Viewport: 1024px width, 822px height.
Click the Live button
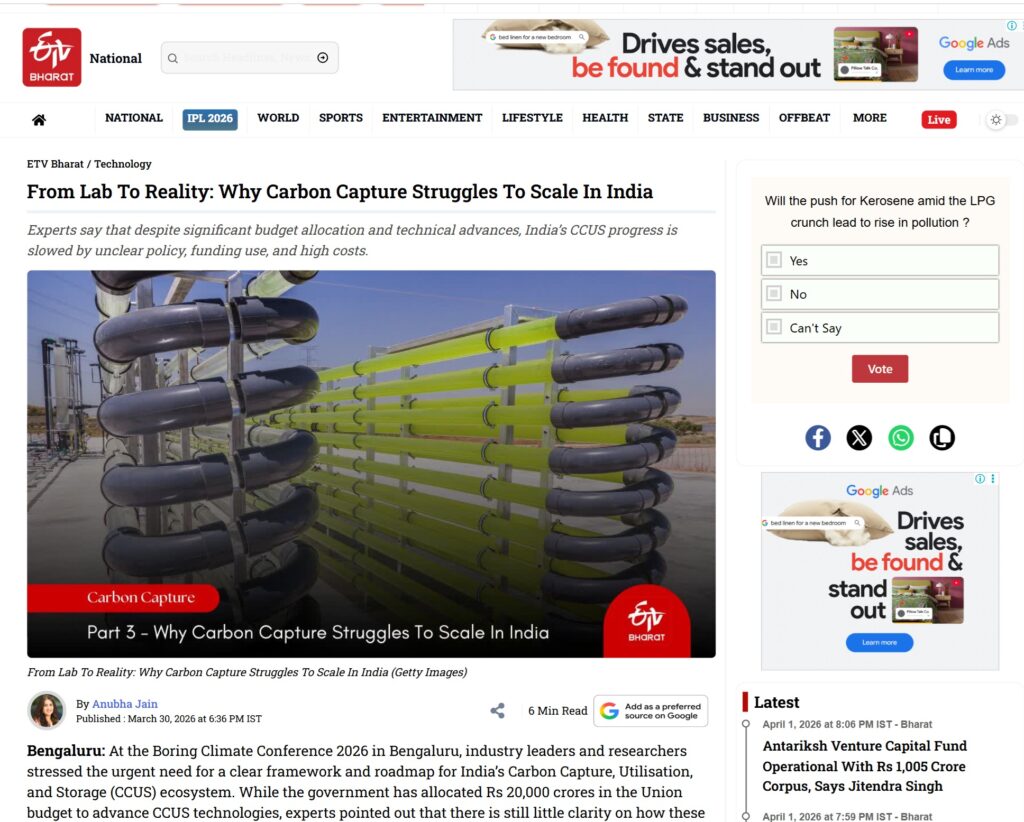click(938, 119)
